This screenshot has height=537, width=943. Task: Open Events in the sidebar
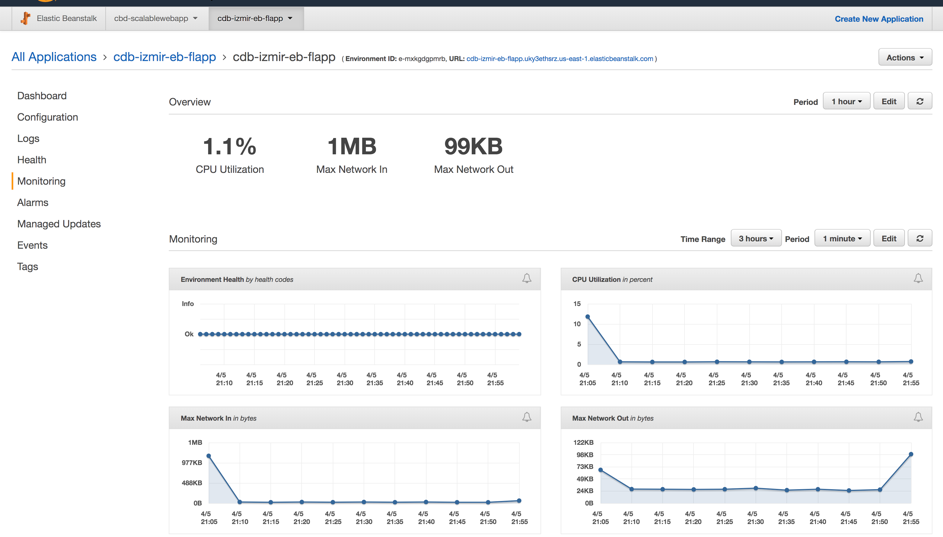tap(32, 245)
